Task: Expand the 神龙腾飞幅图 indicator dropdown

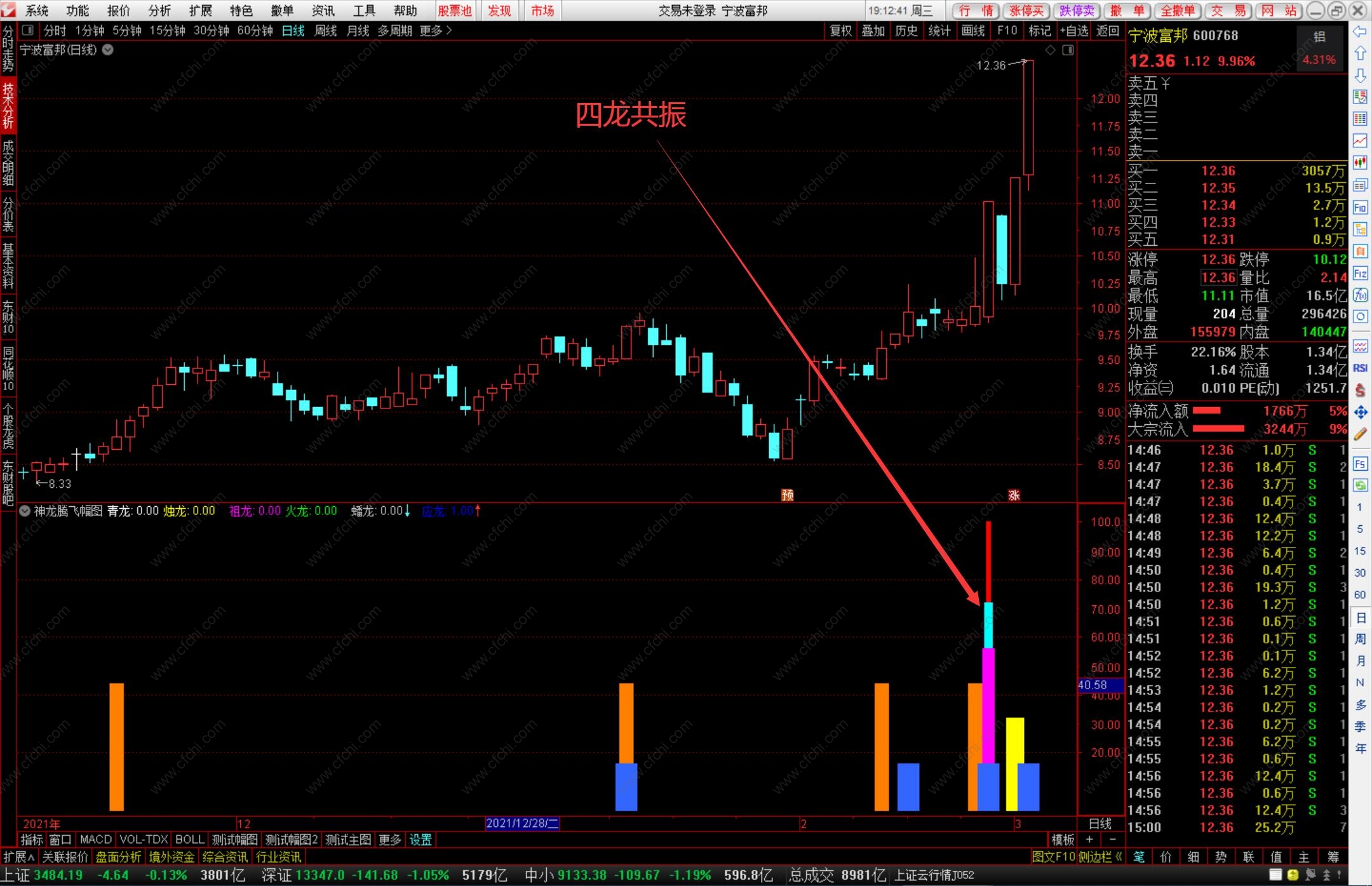Action: pyautogui.click(x=25, y=511)
